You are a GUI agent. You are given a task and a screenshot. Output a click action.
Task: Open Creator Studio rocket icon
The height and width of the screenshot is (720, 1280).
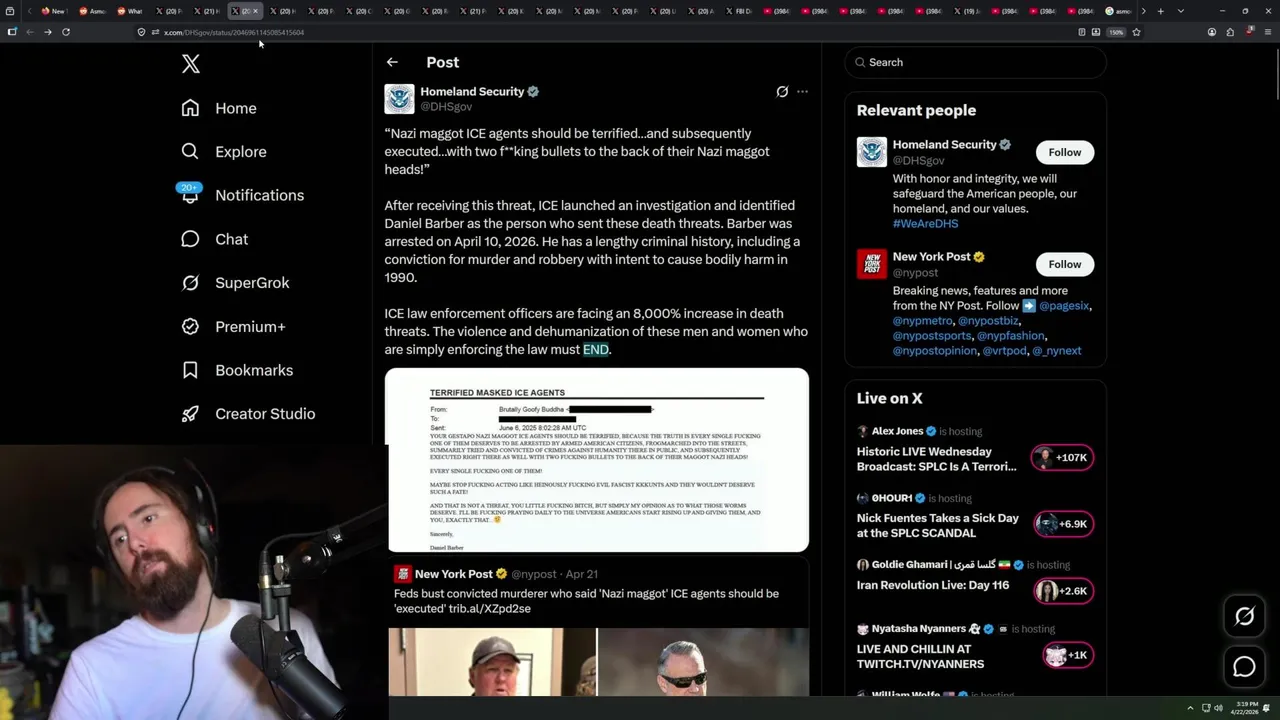click(x=190, y=414)
